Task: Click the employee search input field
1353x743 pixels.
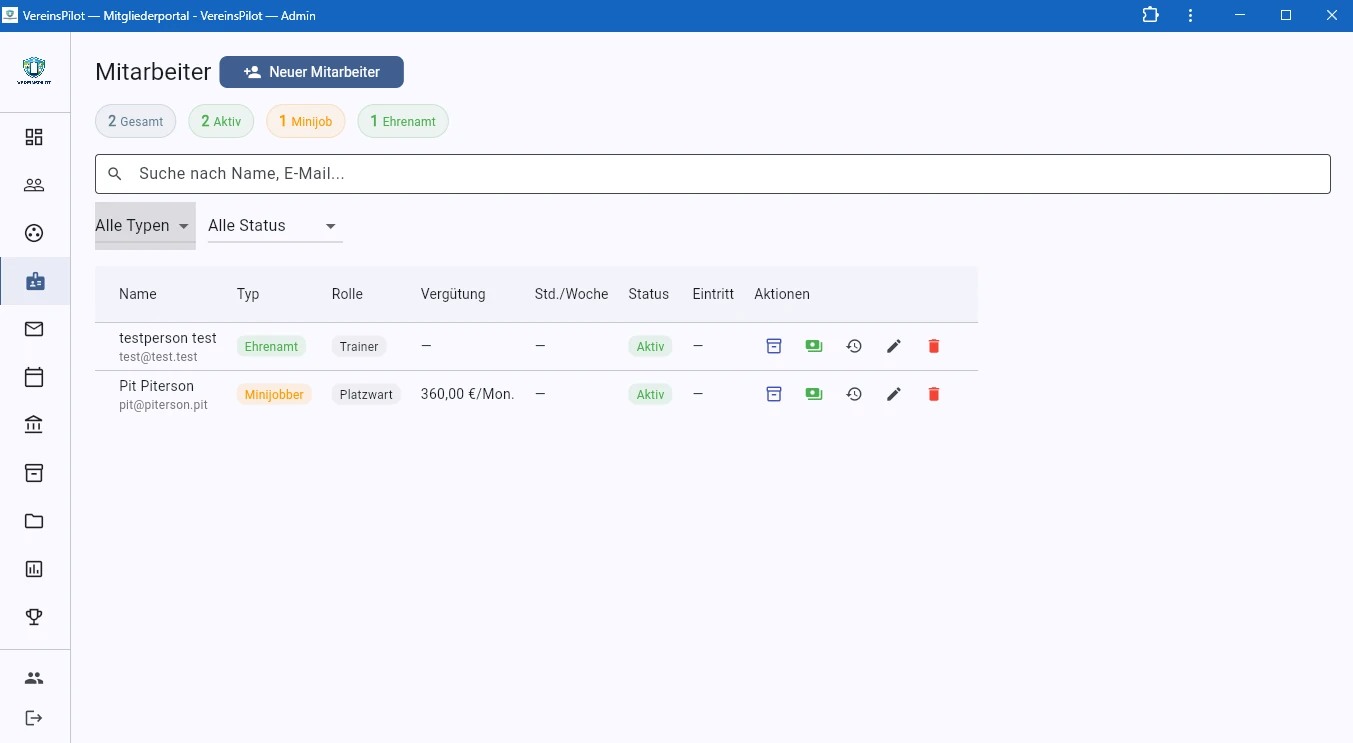Action: (712, 174)
